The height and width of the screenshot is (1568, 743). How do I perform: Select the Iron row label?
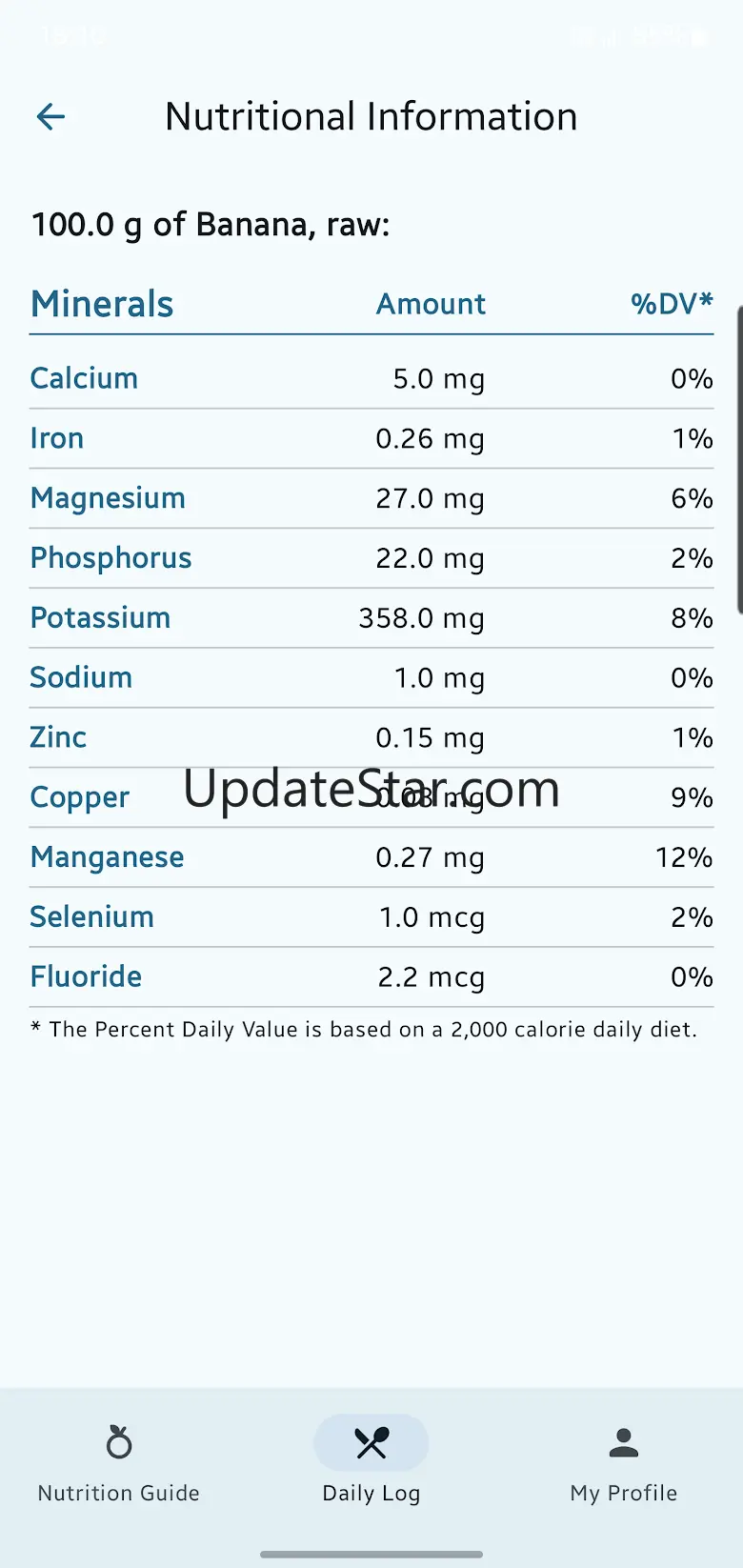(57, 438)
